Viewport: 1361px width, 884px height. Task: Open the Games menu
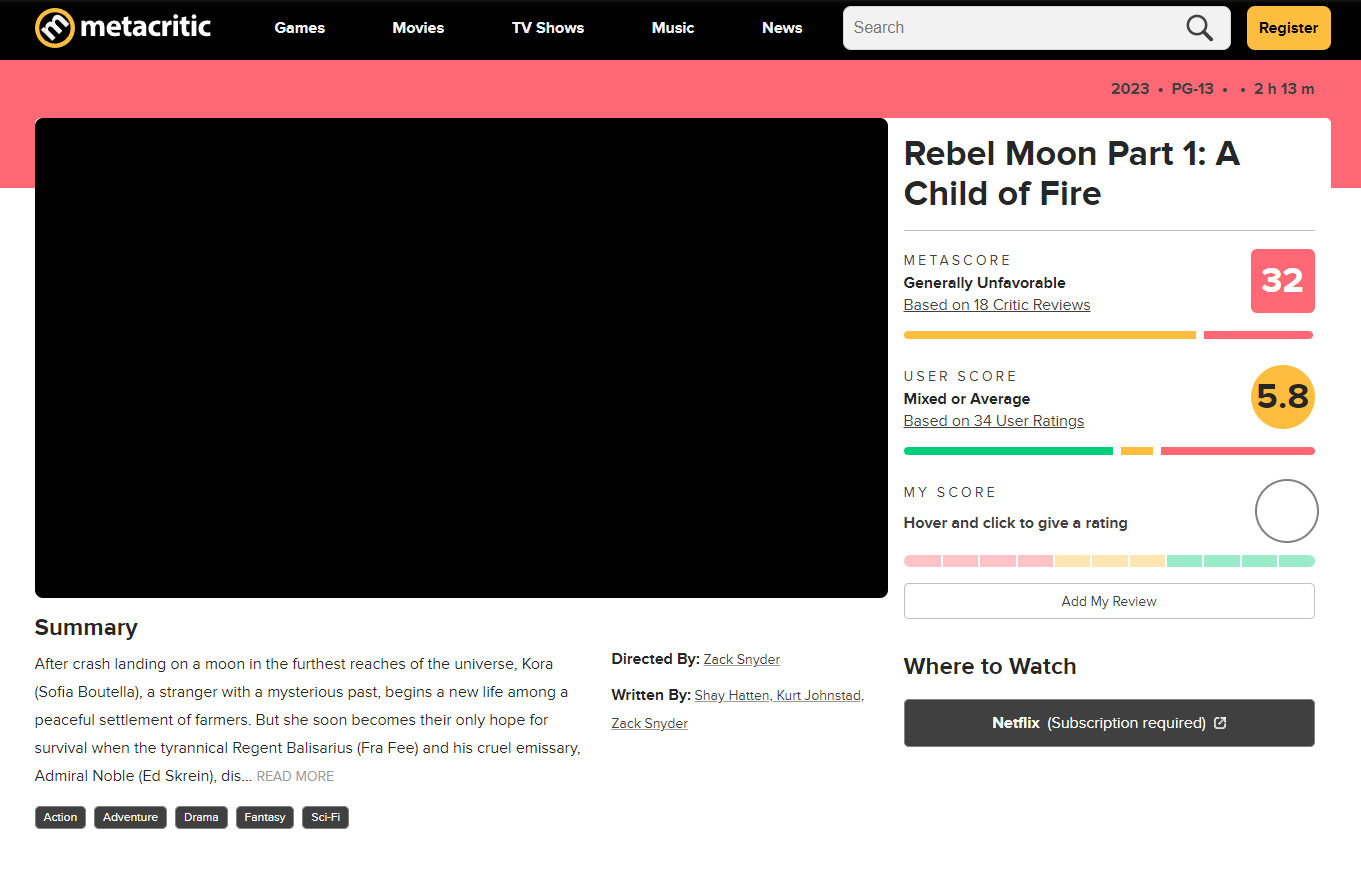click(299, 28)
